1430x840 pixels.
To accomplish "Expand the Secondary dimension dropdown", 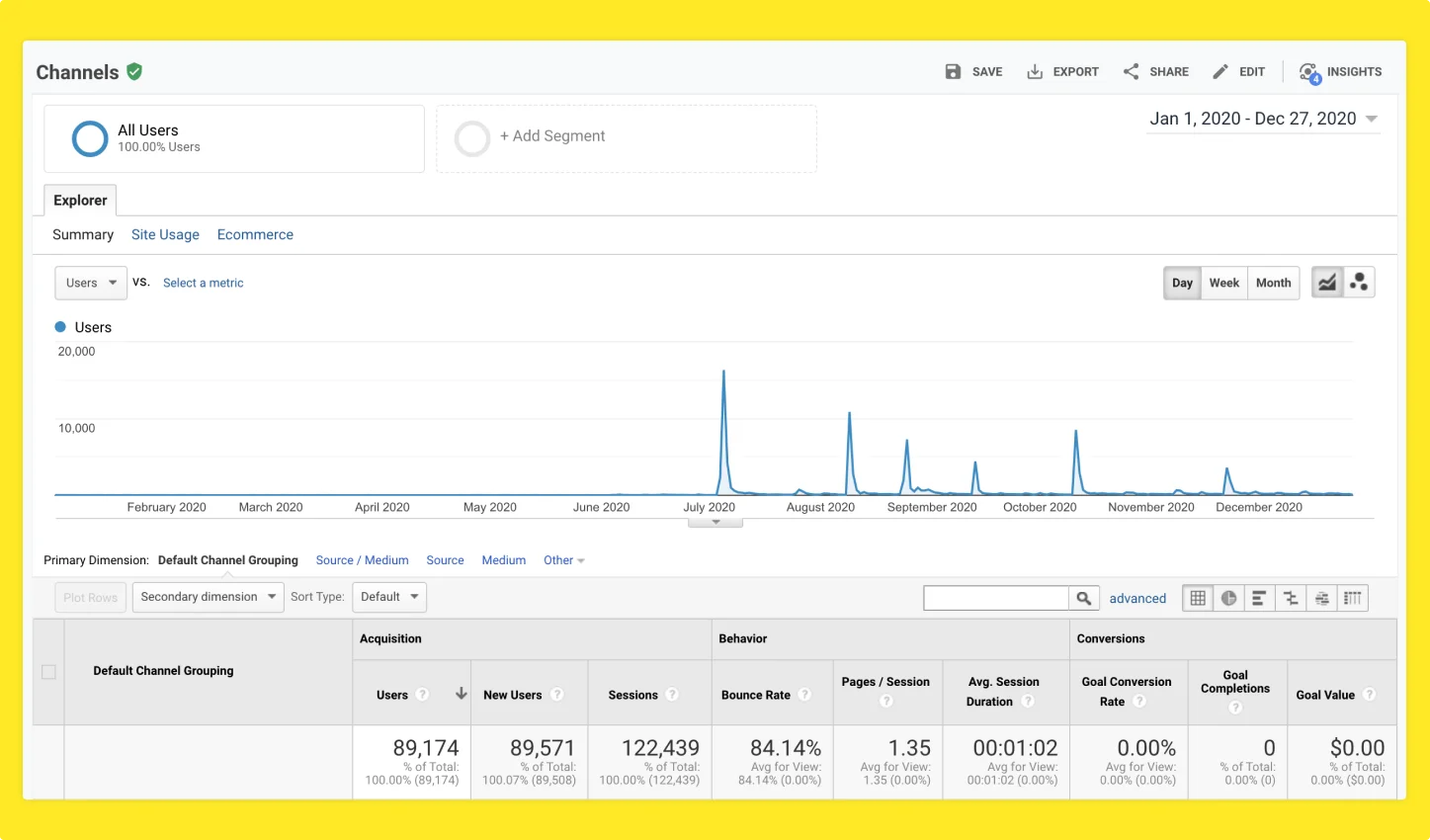I will pyautogui.click(x=208, y=597).
